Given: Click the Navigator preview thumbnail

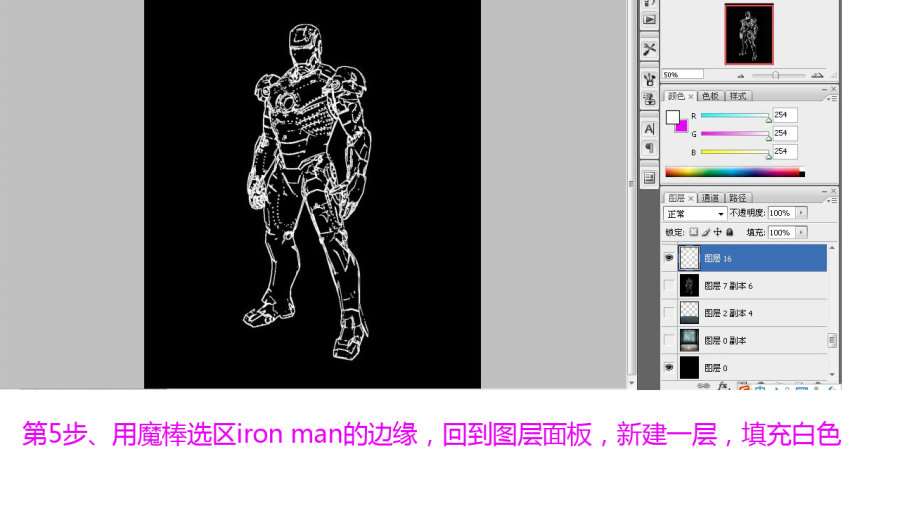Looking at the screenshot, I should [x=749, y=34].
